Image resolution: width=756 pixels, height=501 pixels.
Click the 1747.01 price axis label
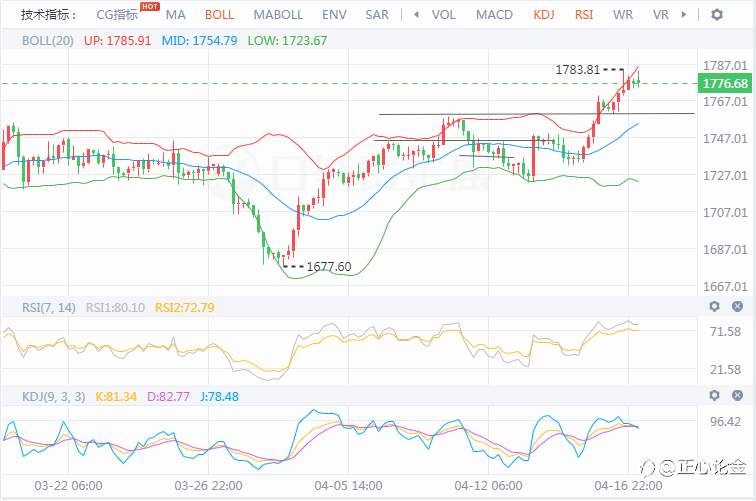(x=725, y=139)
